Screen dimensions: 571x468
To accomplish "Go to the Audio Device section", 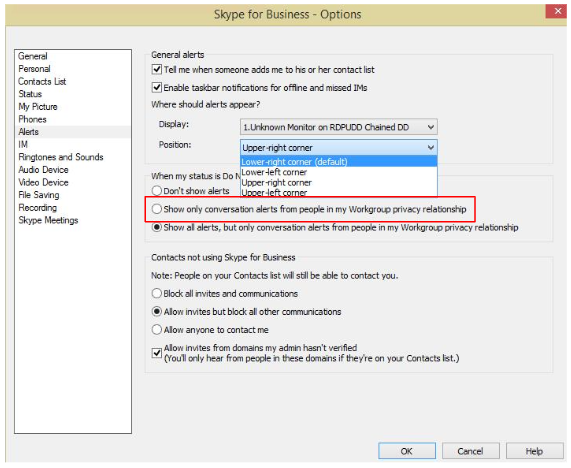I will 43,170.
